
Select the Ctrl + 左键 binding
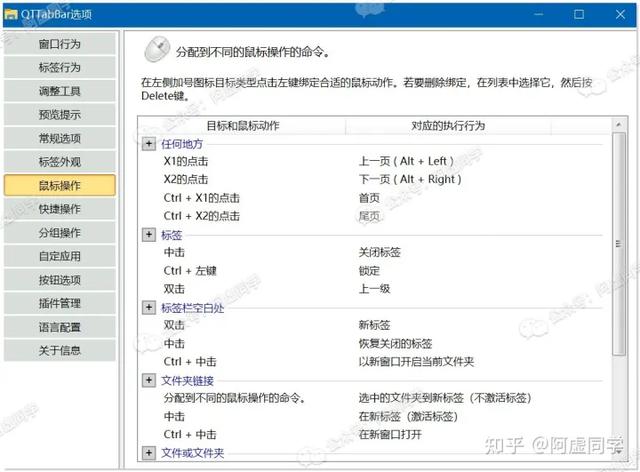click(x=190, y=271)
